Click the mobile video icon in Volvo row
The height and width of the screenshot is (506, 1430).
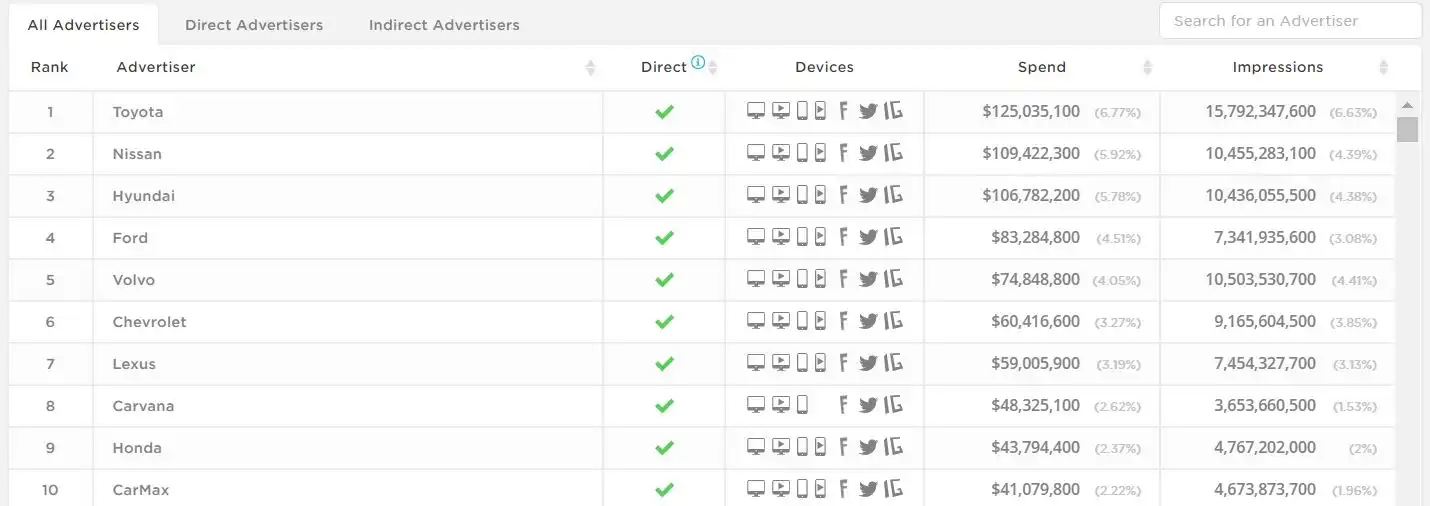pyautogui.click(x=820, y=279)
